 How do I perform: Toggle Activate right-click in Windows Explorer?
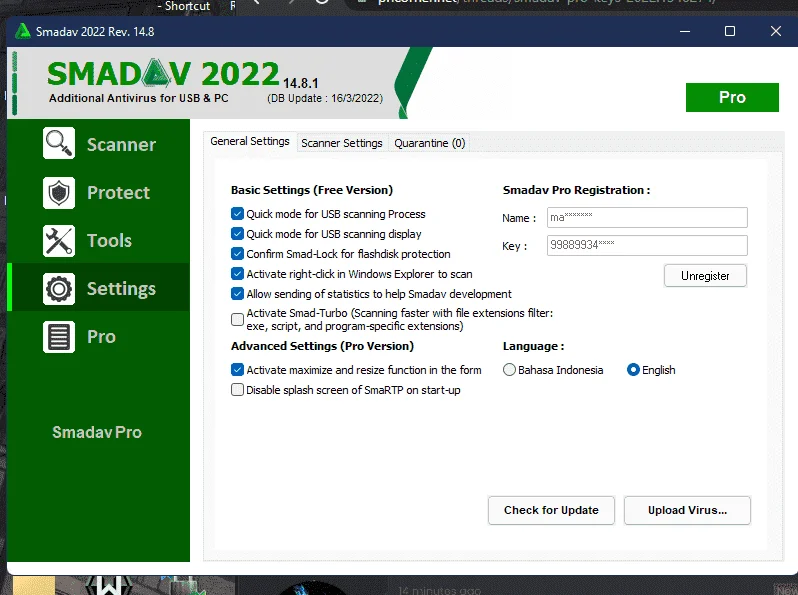237,274
